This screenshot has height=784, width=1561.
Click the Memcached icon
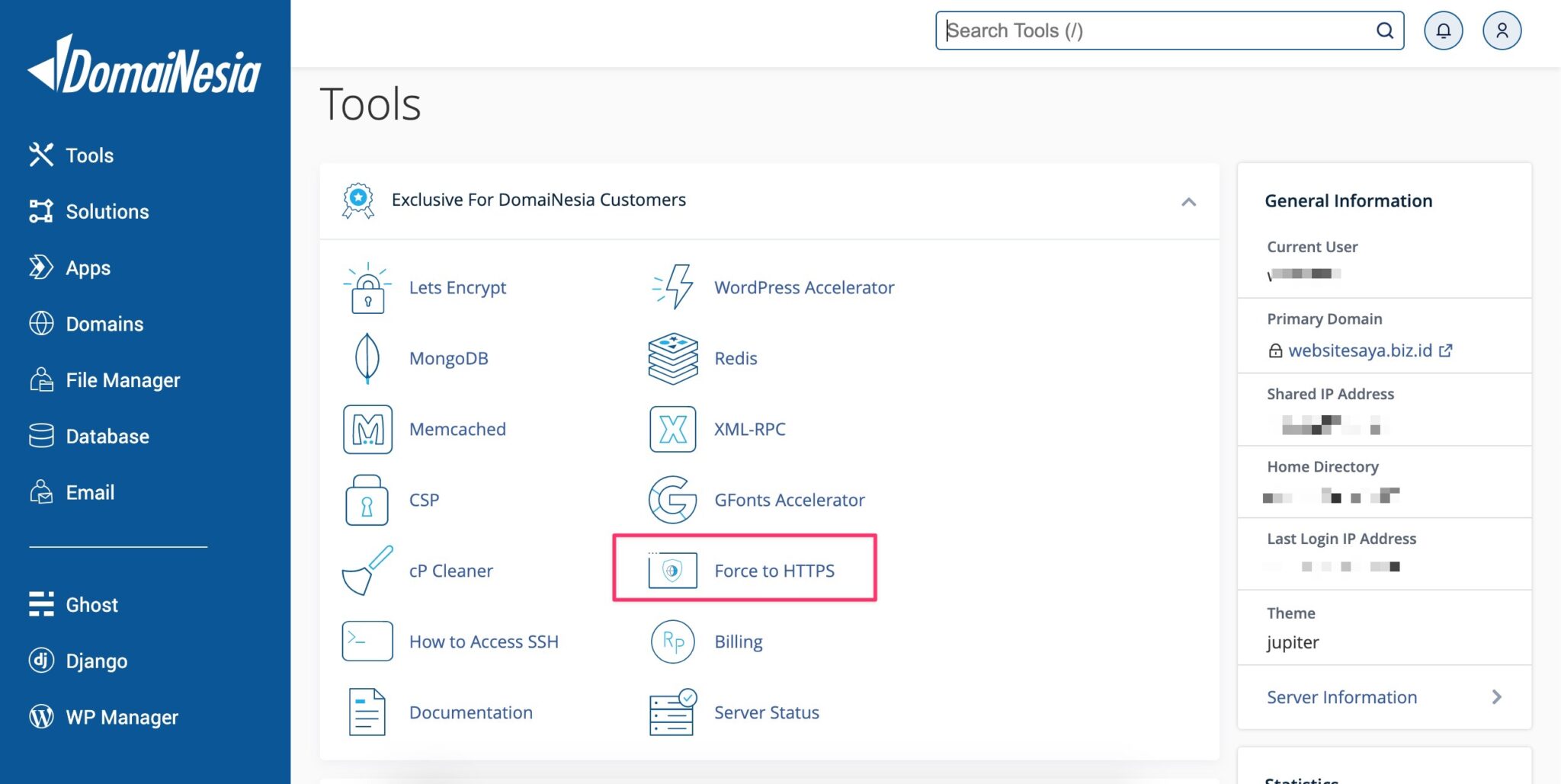367,430
